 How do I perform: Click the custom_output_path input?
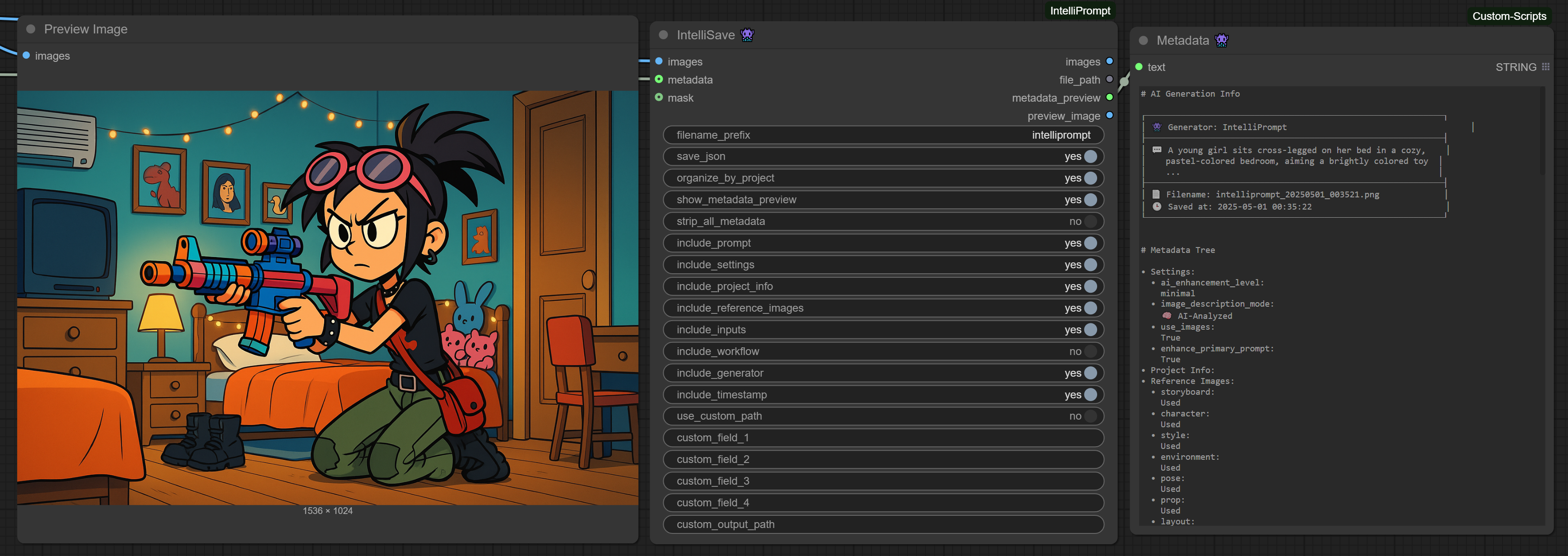[x=883, y=524]
